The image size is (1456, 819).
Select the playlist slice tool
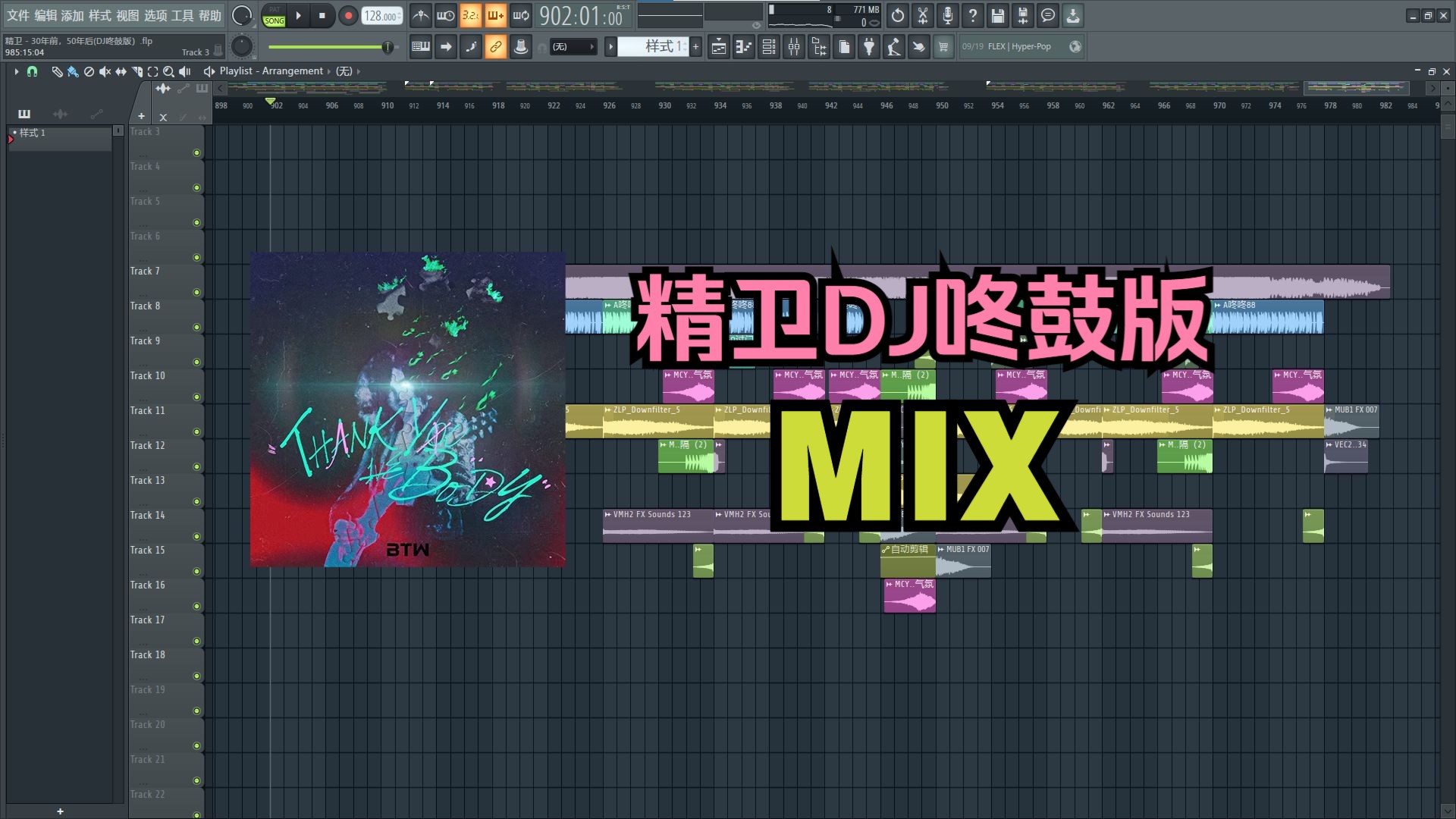(137, 71)
